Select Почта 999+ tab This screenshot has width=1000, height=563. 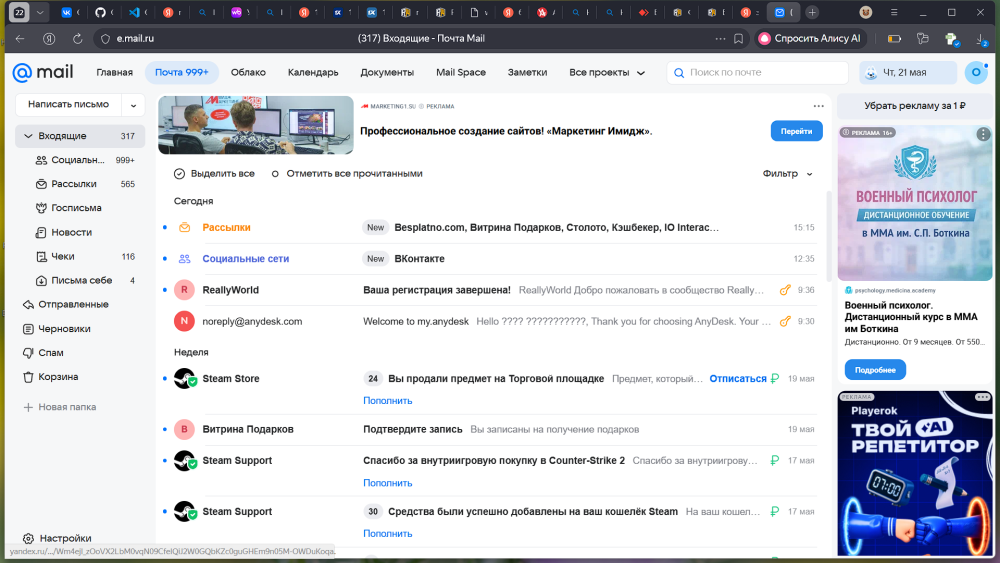[182, 73]
